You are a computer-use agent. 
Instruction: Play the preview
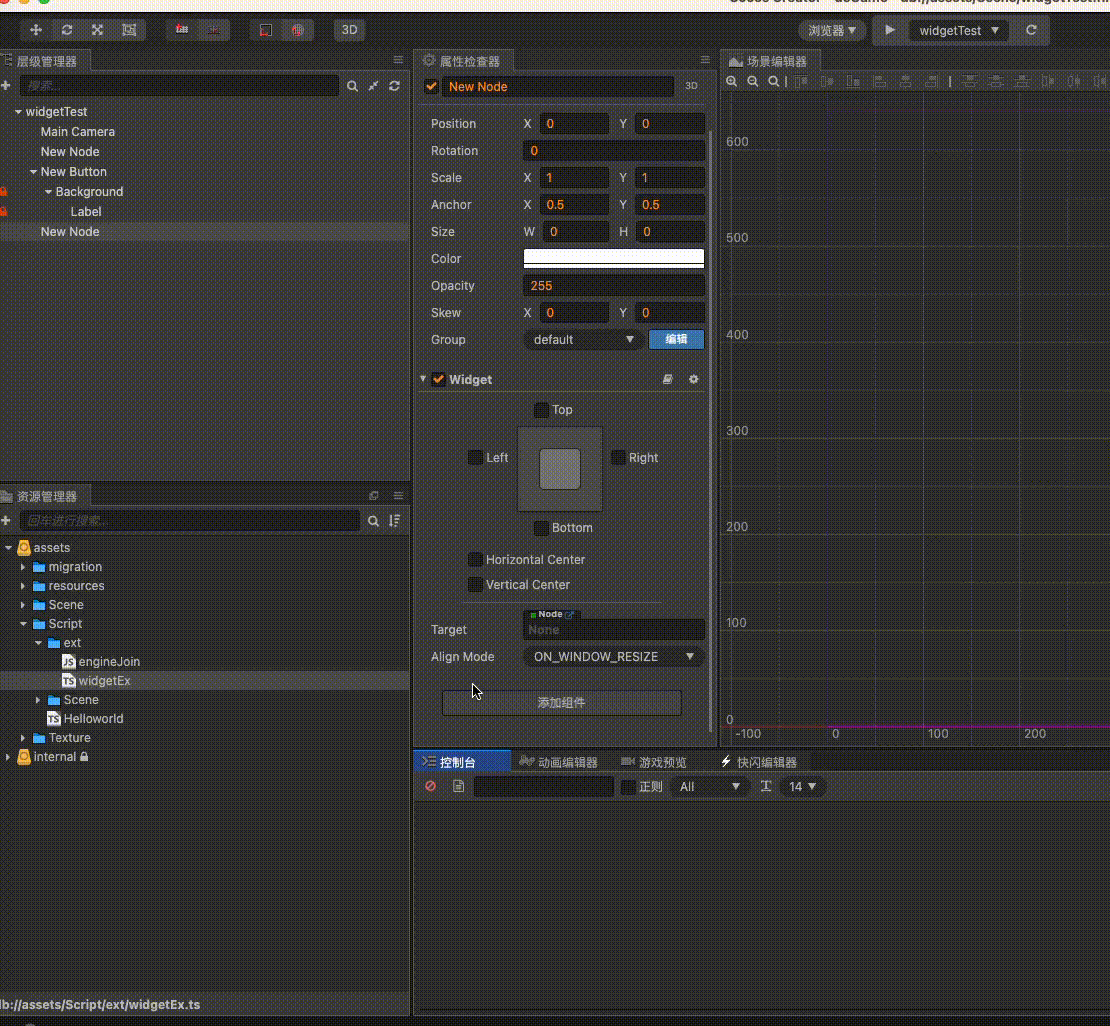coord(890,30)
